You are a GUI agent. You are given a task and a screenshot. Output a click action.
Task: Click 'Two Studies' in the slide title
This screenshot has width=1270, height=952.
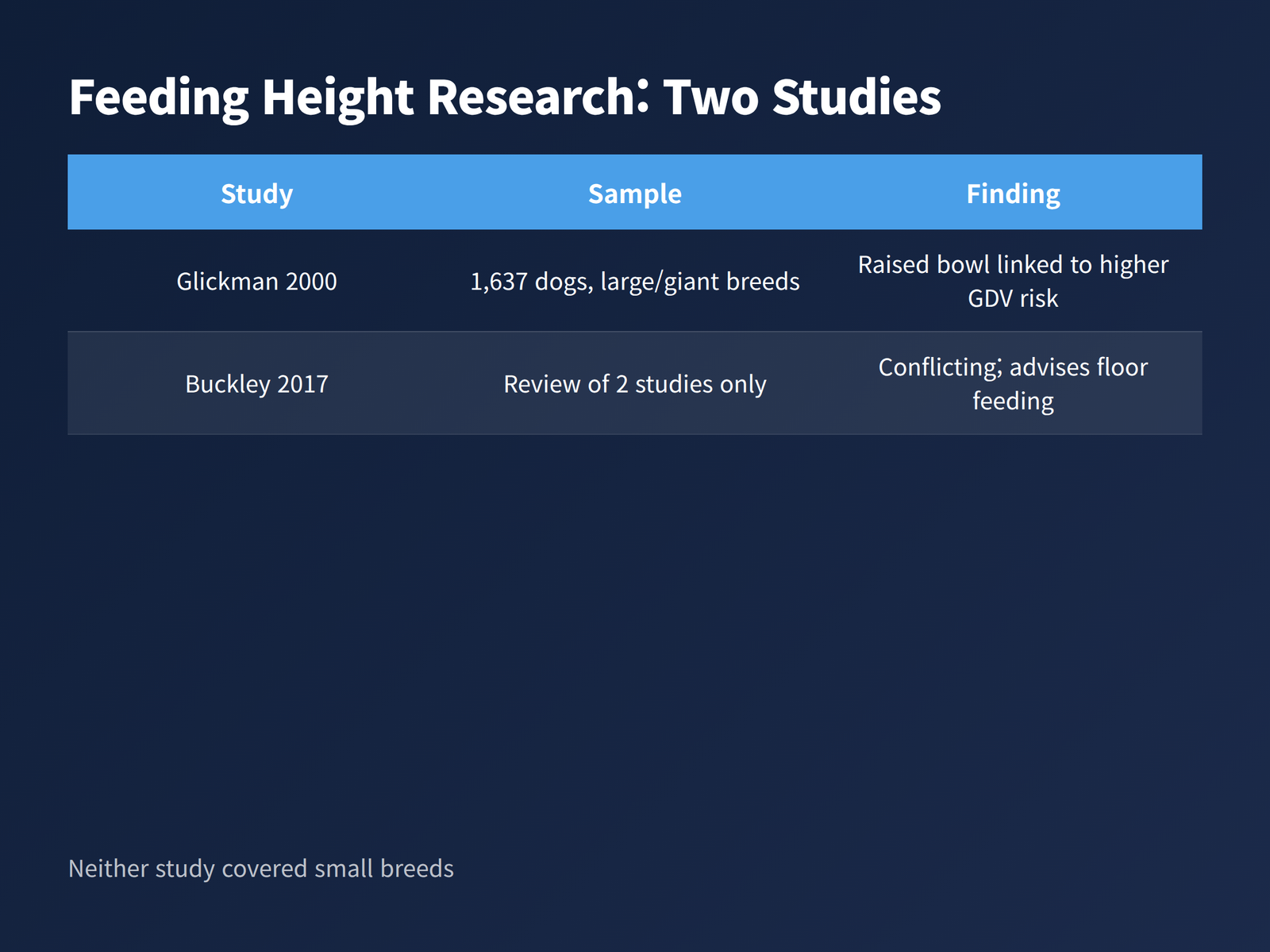[x=802, y=98]
